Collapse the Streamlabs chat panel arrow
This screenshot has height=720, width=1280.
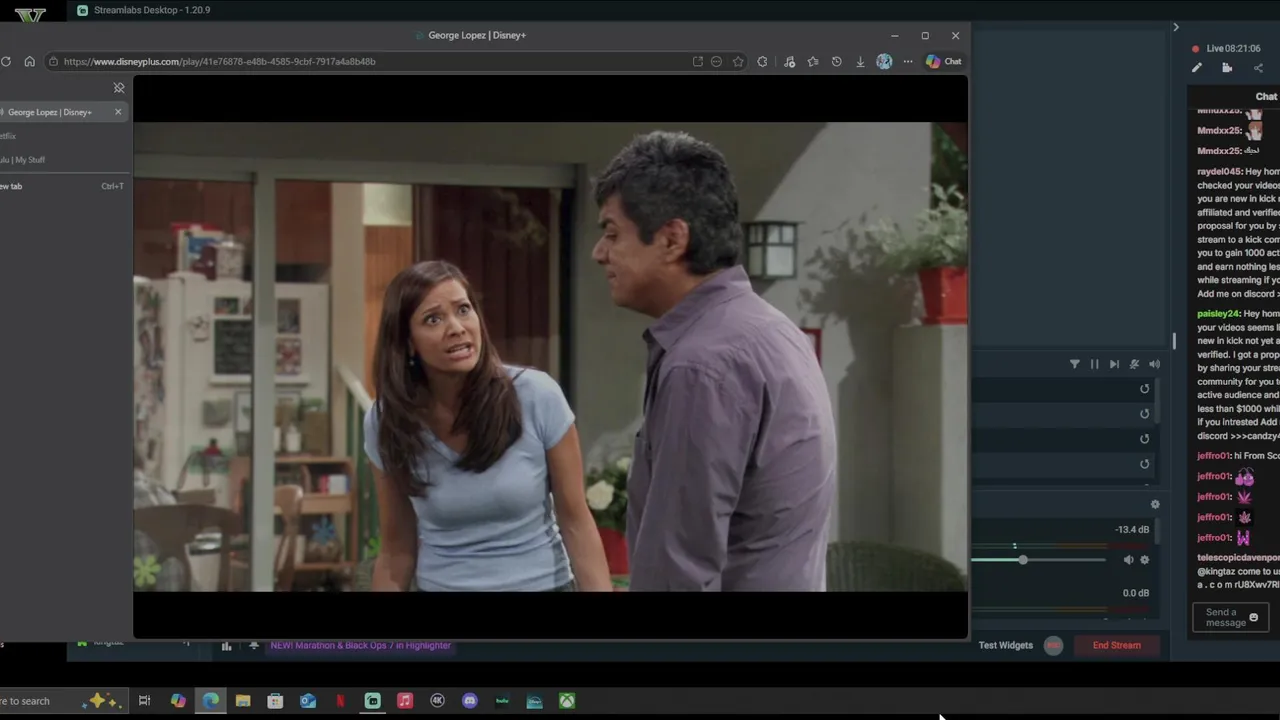tap(1176, 27)
